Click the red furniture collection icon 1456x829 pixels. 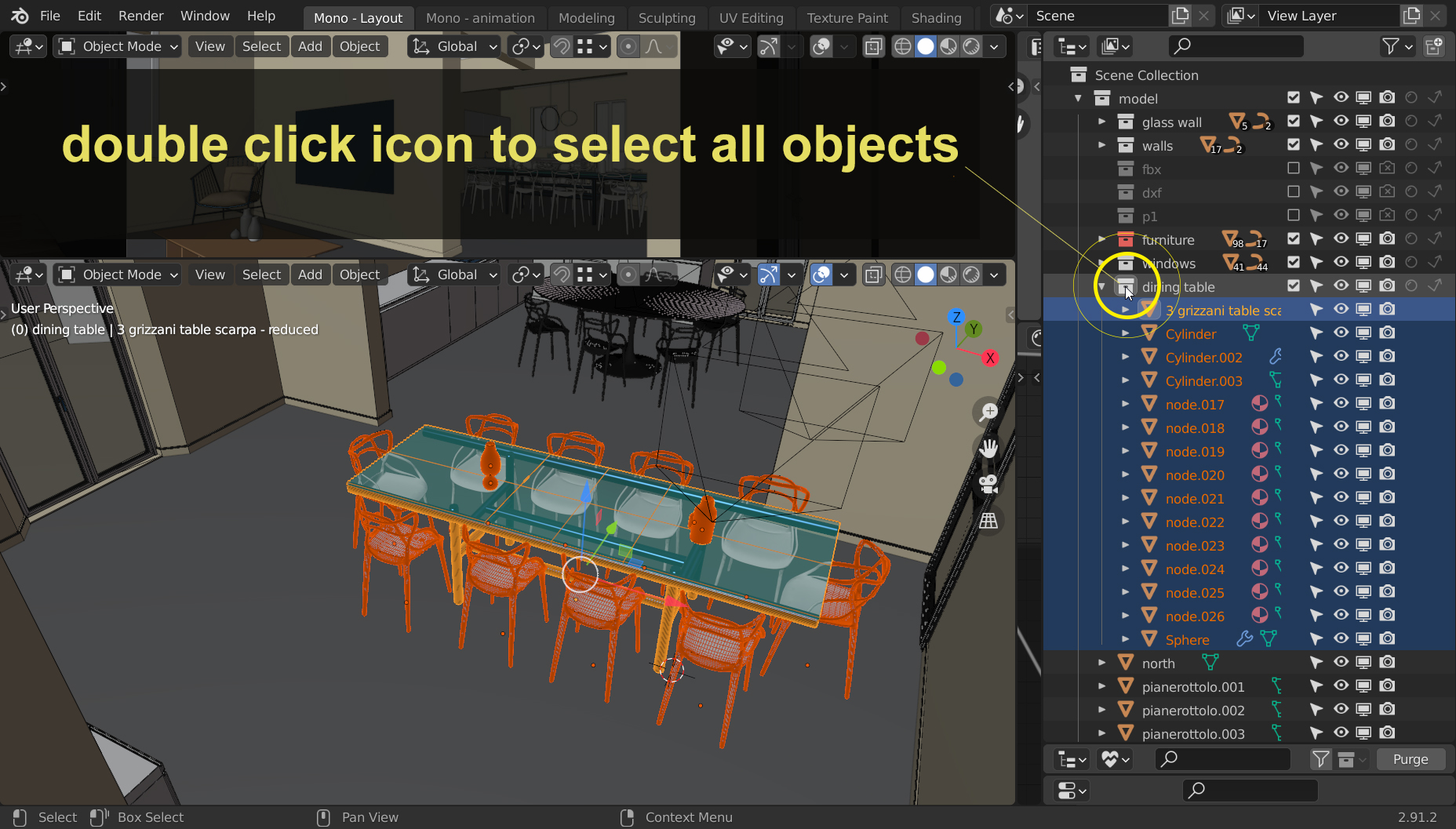(1126, 239)
